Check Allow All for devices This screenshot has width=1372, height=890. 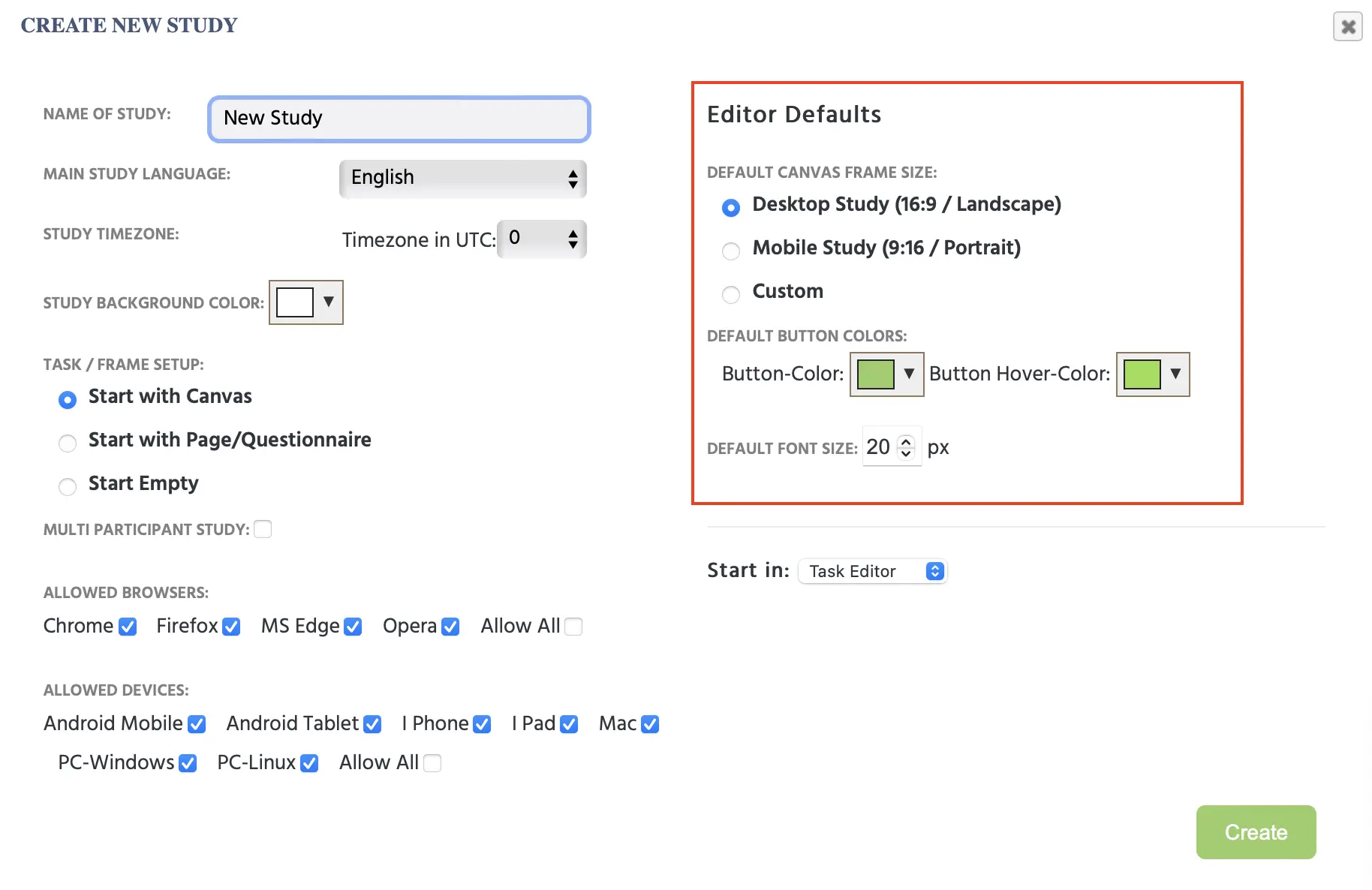pos(432,762)
